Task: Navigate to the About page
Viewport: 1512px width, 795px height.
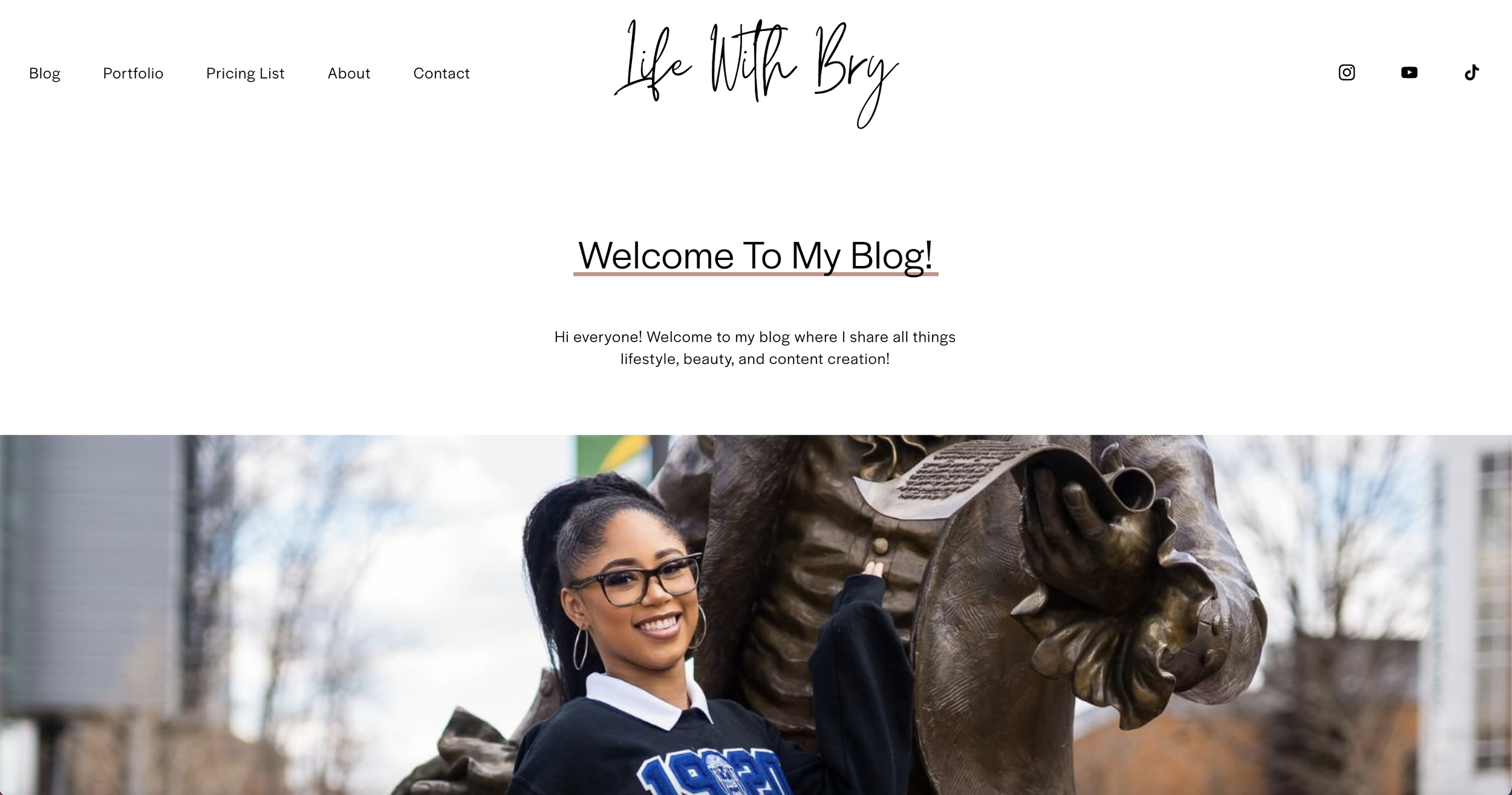Action: pyautogui.click(x=349, y=73)
